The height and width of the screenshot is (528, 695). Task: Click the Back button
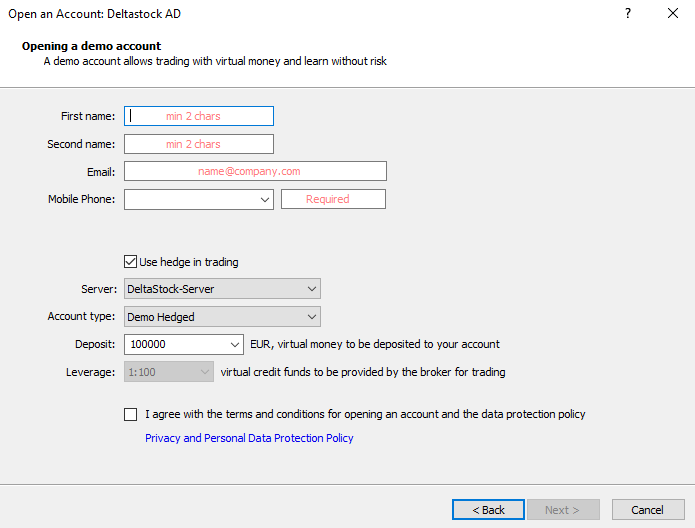488,510
